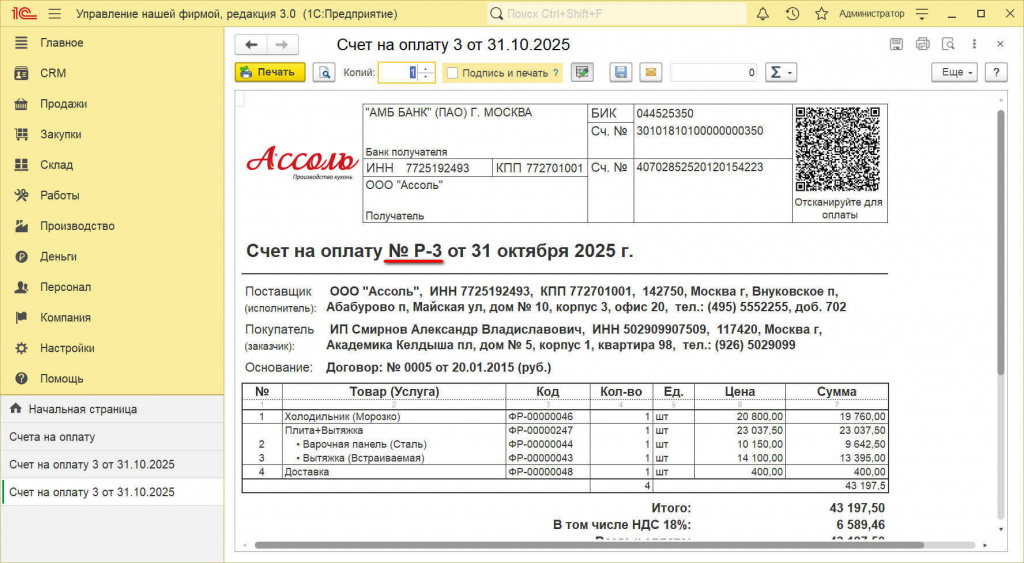The height and width of the screenshot is (563, 1024).
Task: Open the sigma sum dropdown
Action: (x=780, y=72)
